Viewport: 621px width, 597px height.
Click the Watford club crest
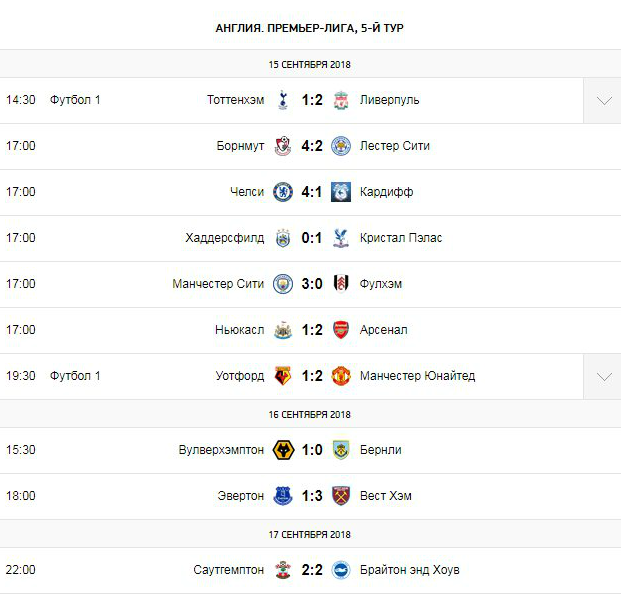[283, 376]
